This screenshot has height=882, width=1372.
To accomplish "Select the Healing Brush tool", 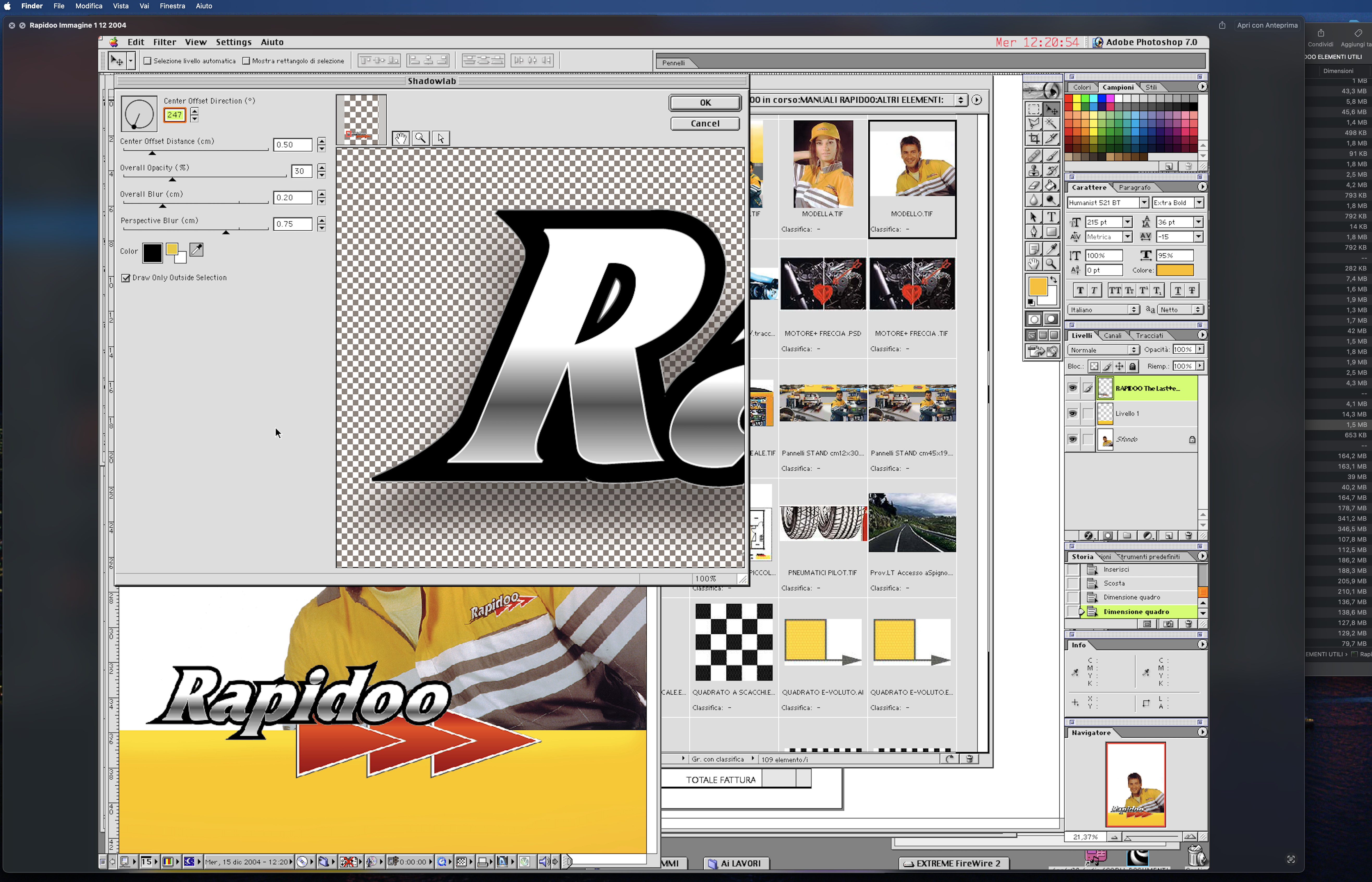I will click(1034, 156).
